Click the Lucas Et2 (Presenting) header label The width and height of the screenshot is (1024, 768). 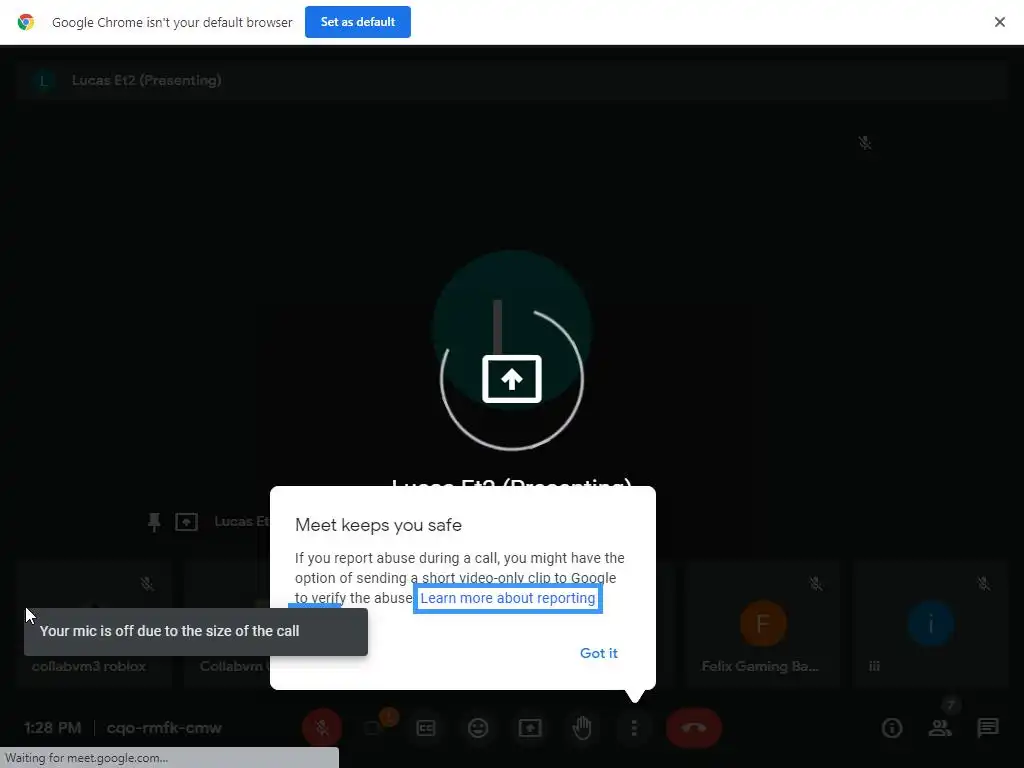(x=146, y=80)
